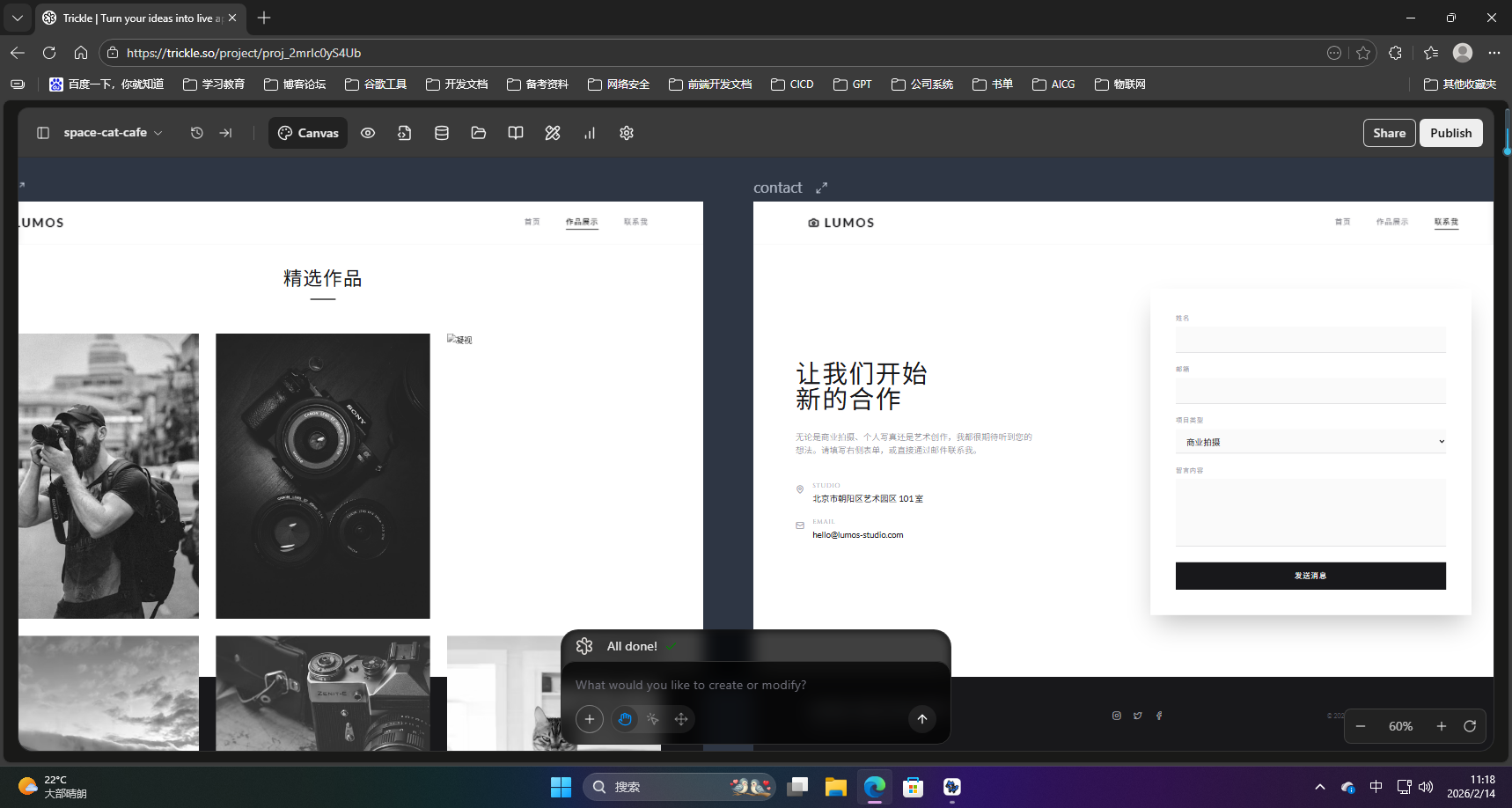This screenshot has height=808, width=1512.
Task: Open the documentation book icon
Action: [x=515, y=132]
